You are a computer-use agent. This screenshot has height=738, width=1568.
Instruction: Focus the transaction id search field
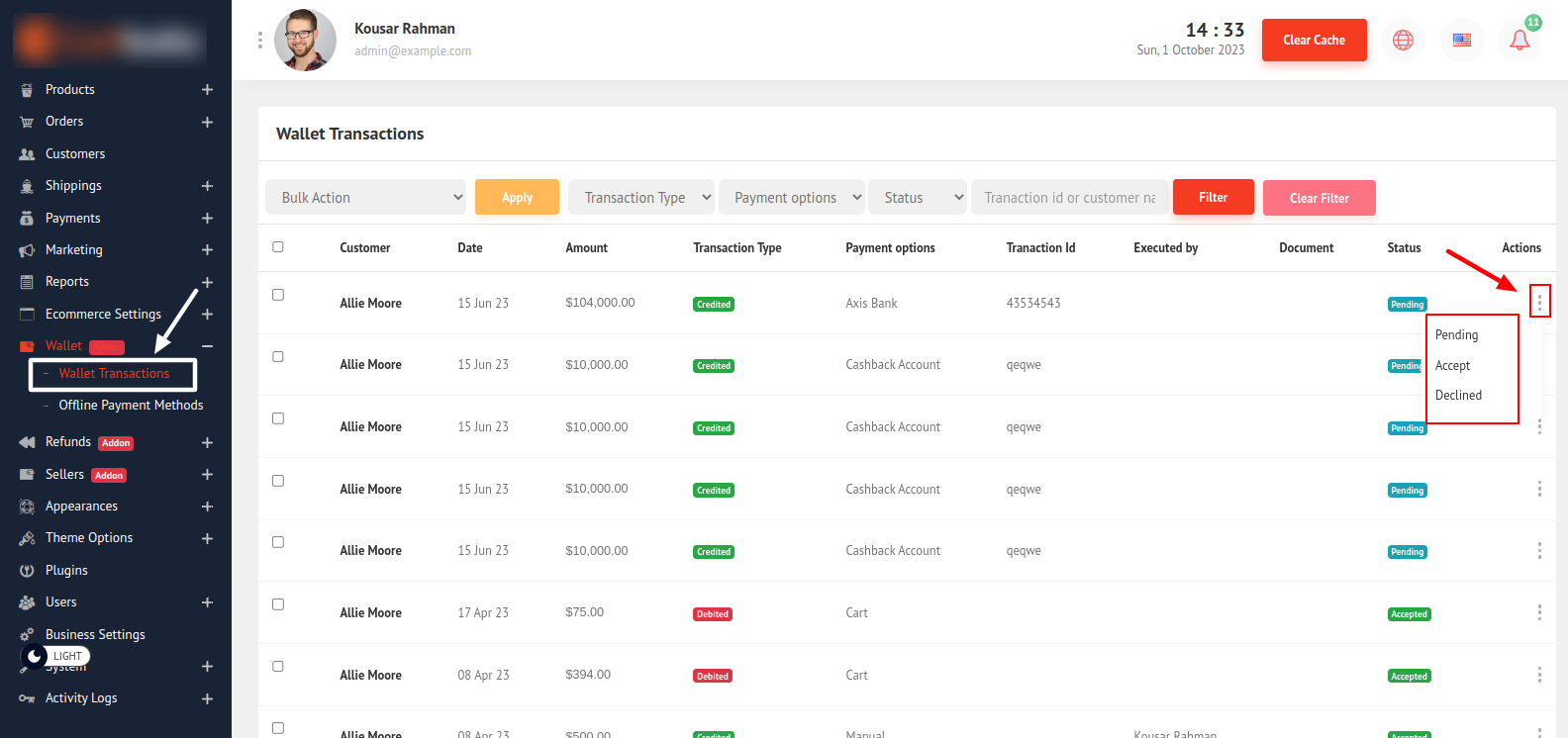coord(1069,197)
